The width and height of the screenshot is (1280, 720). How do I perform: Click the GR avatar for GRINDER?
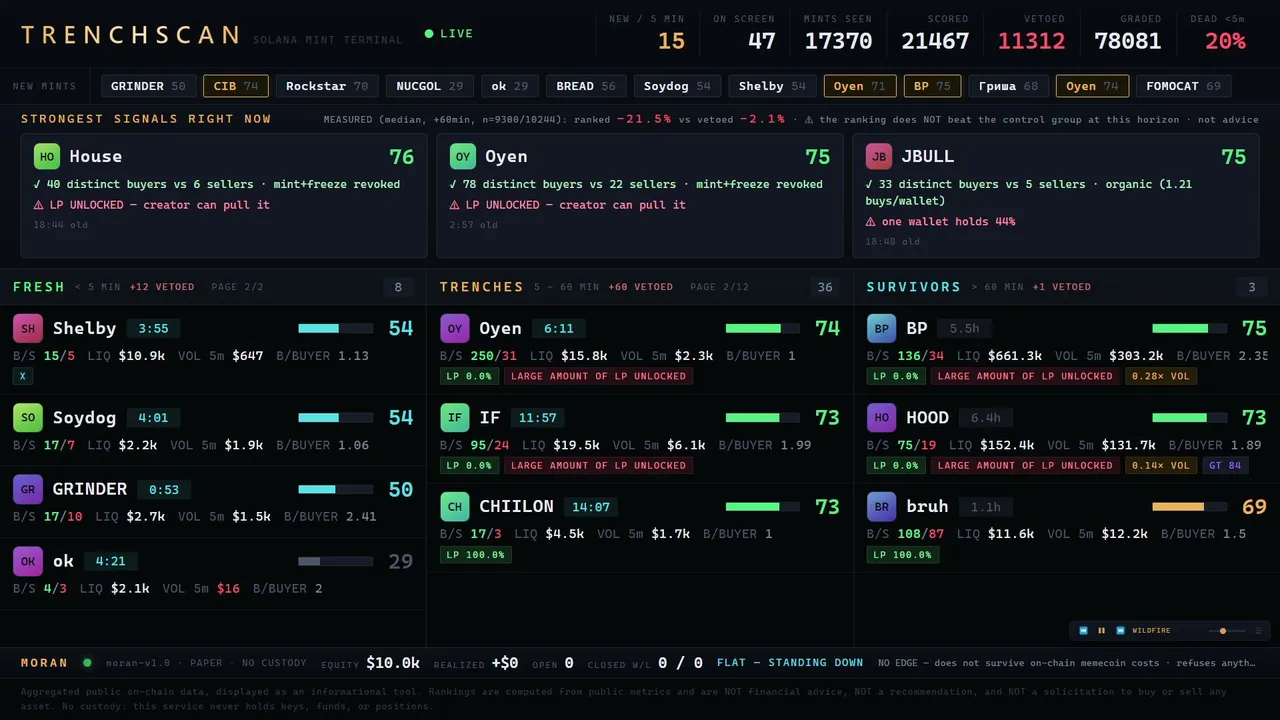pyautogui.click(x=28, y=489)
